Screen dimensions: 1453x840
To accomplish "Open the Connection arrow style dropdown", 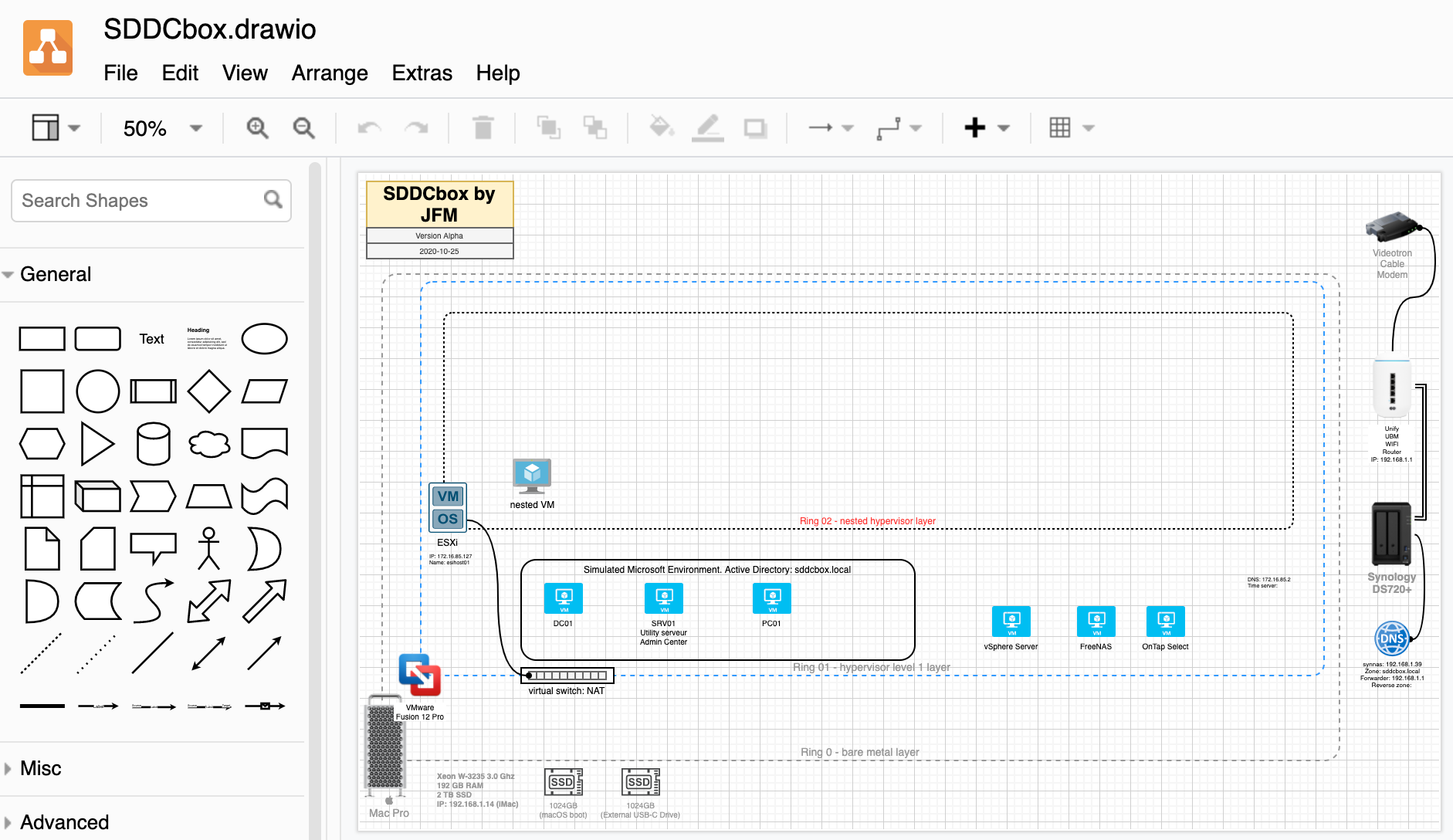I will pyautogui.click(x=831, y=127).
